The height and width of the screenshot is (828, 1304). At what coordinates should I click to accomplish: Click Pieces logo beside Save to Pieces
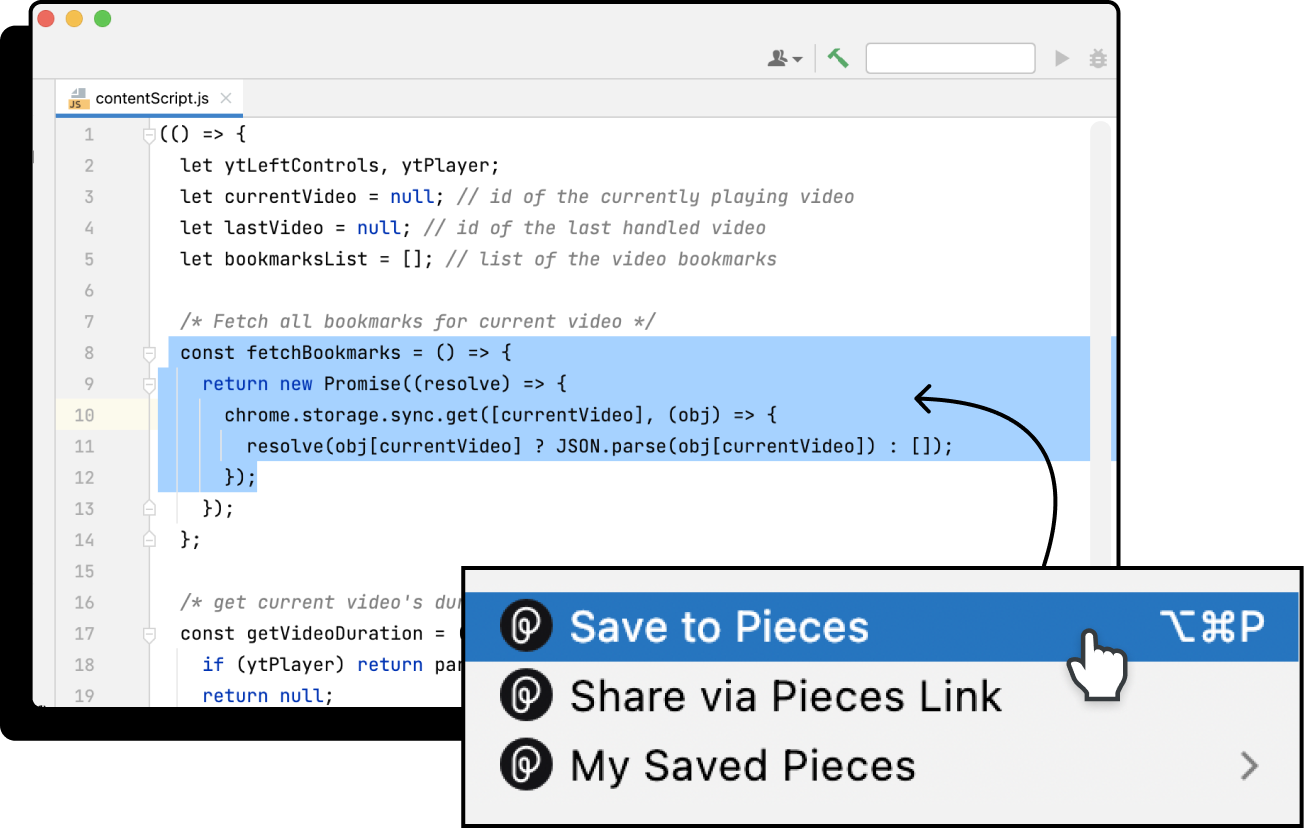pos(526,627)
